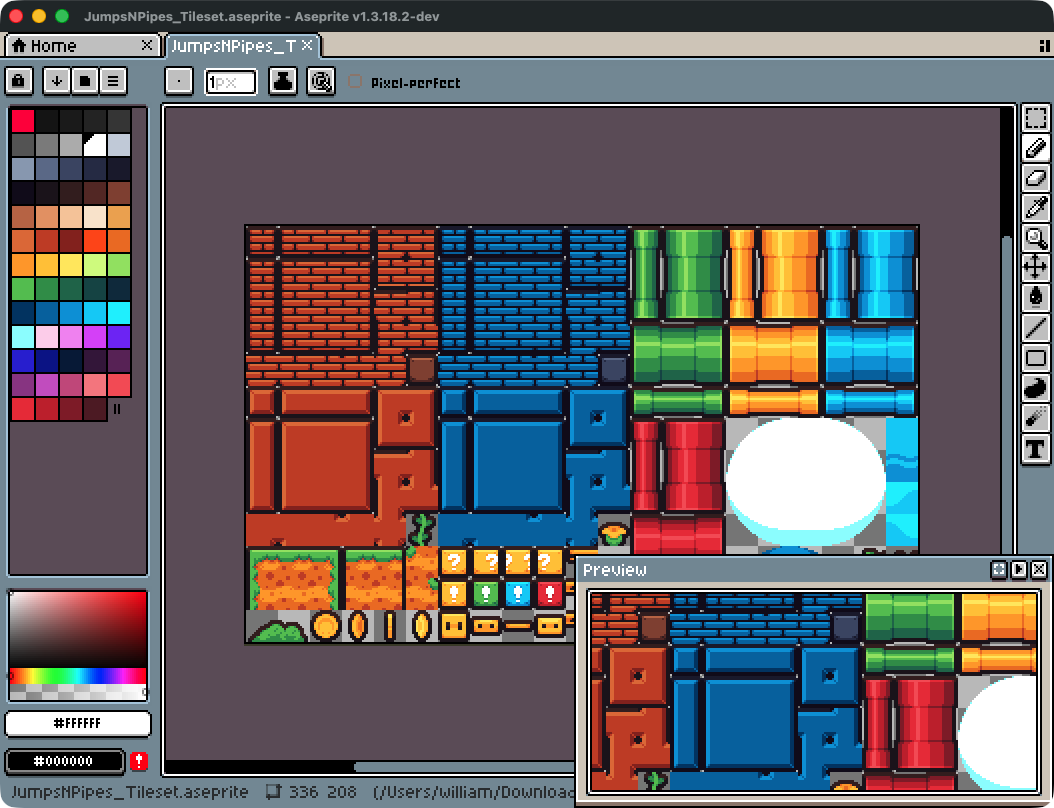This screenshot has width=1054, height=808.
Task: Select the Eyedropper tool
Action: tap(1035, 208)
